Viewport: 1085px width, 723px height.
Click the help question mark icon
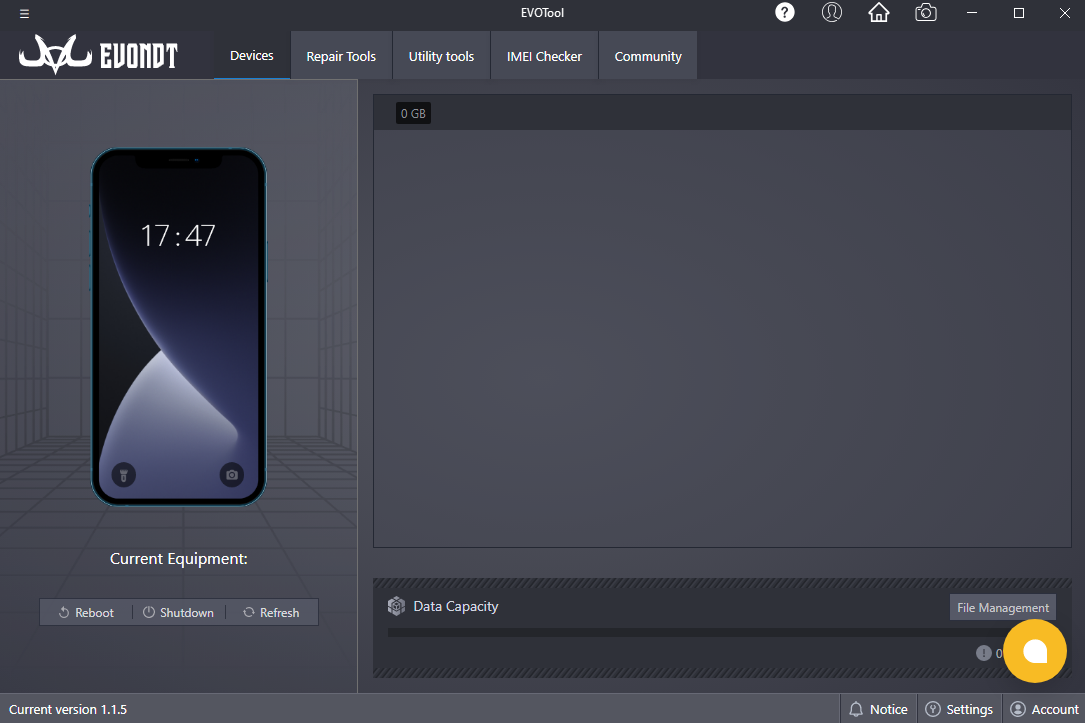(785, 13)
